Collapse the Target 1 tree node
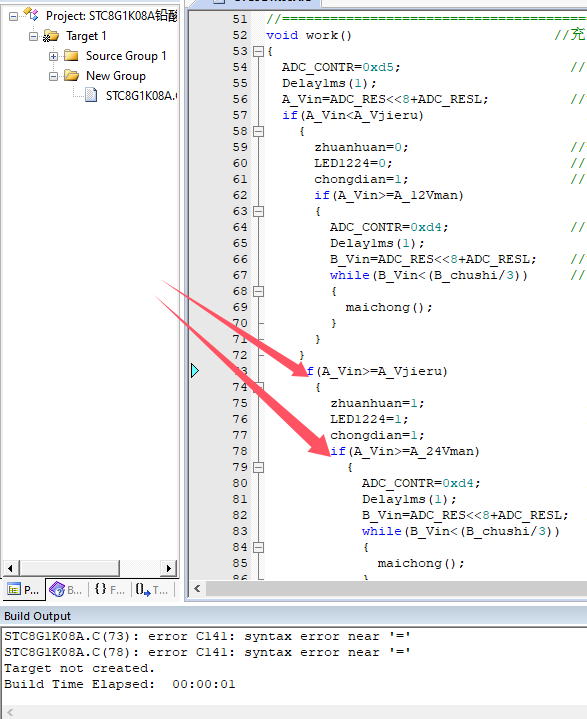Image resolution: width=587 pixels, height=719 pixels. pos(33,36)
